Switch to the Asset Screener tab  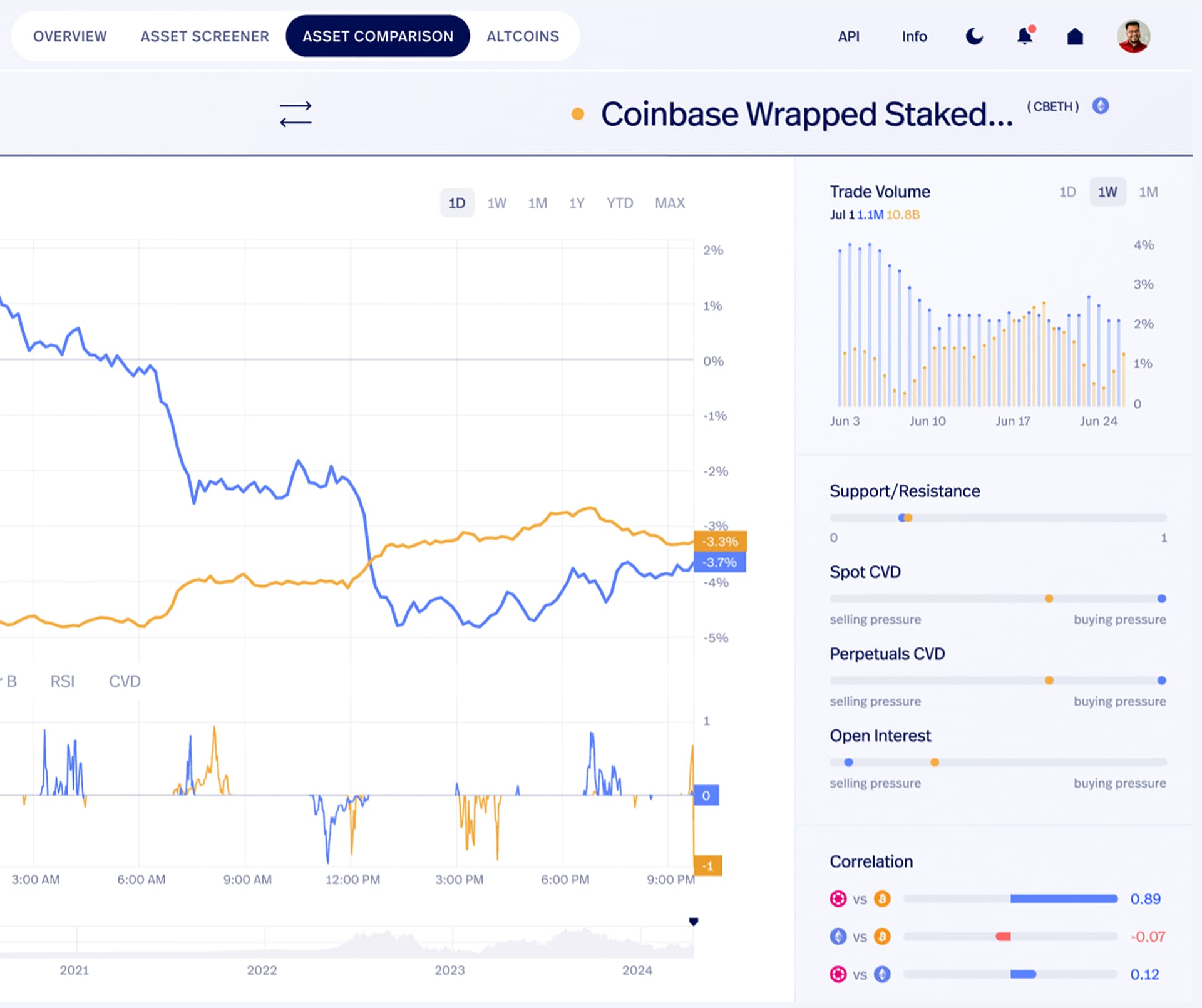pyautogui.click(x=205, y=36)
